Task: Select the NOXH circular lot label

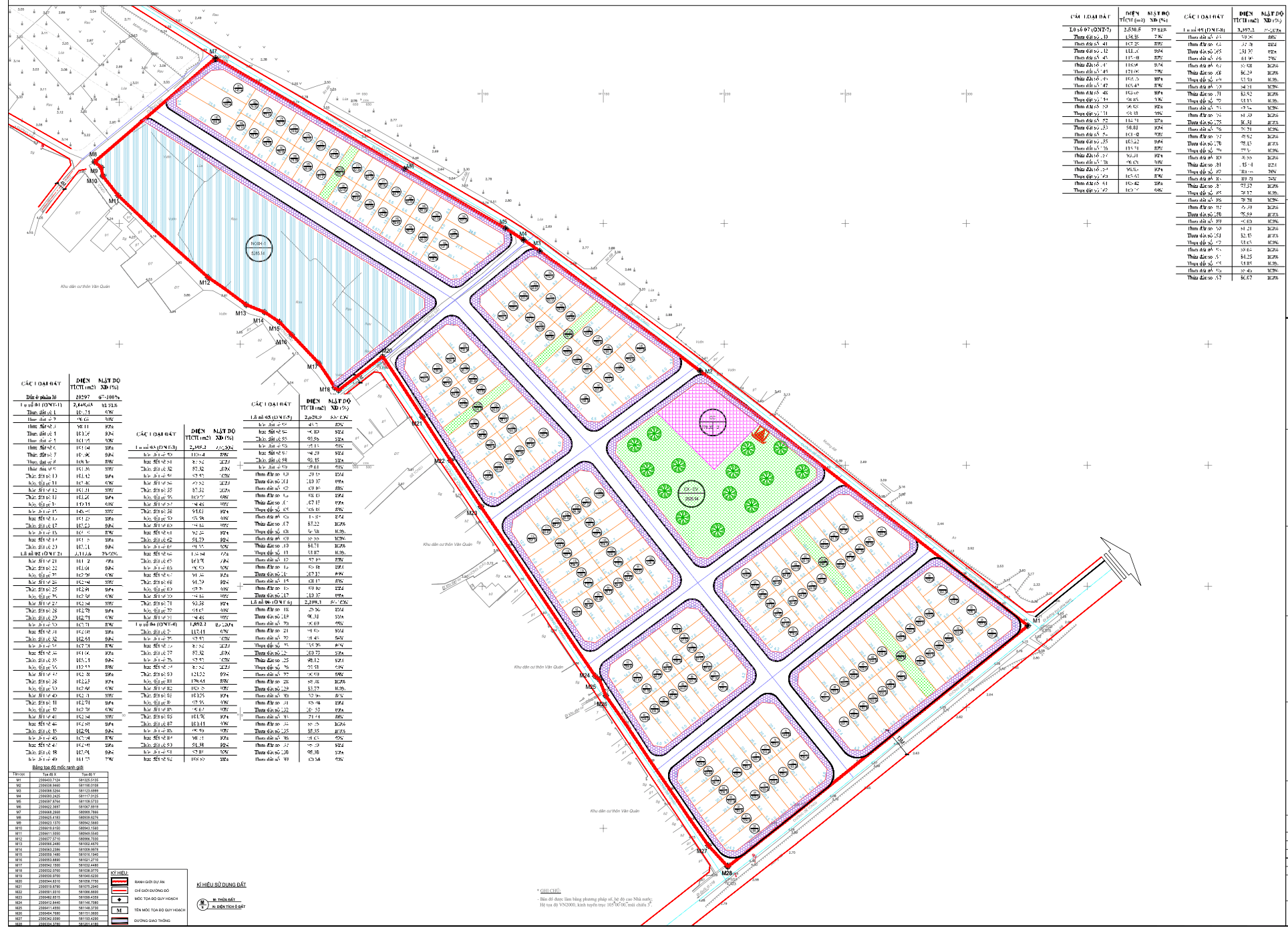Action: point(258,248)
